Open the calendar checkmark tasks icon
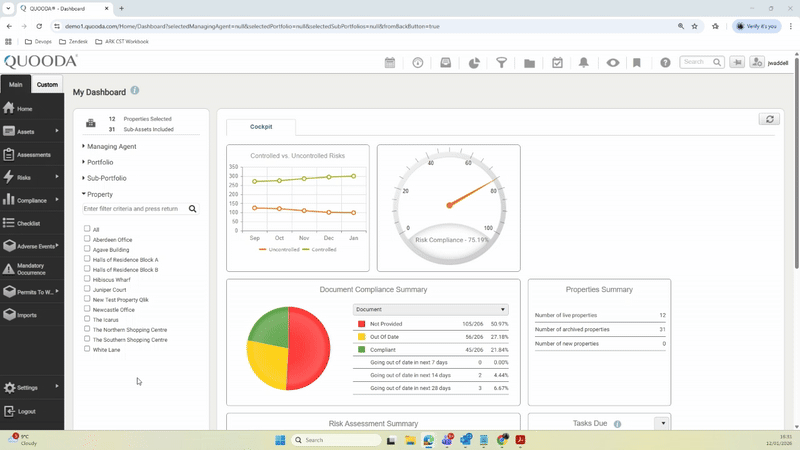This screenshot has width=800, height=450. coord(557,63)
